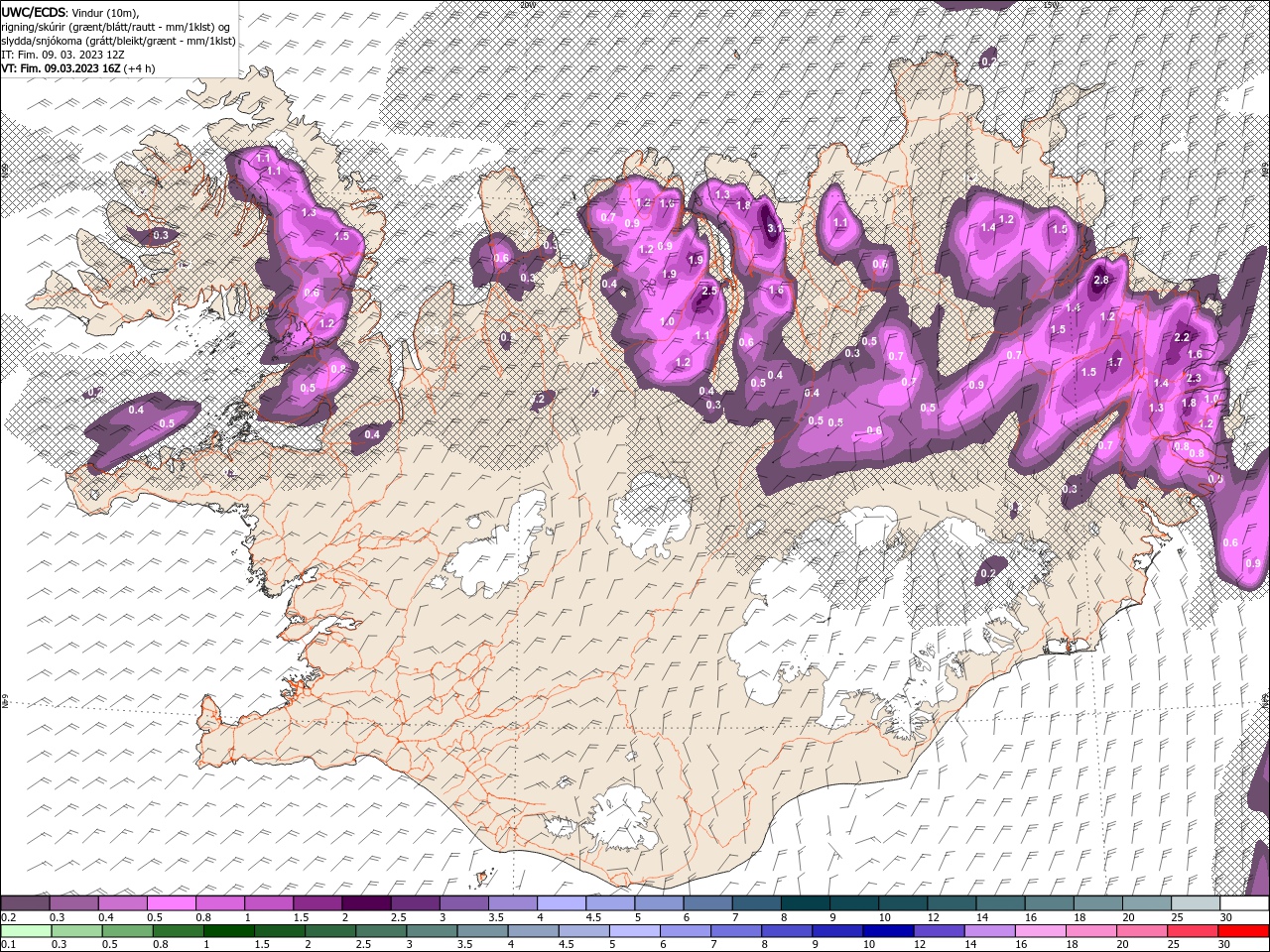
Task: Pick the light grey 25 swatch in snow legend
Action: click(1197, 903)
